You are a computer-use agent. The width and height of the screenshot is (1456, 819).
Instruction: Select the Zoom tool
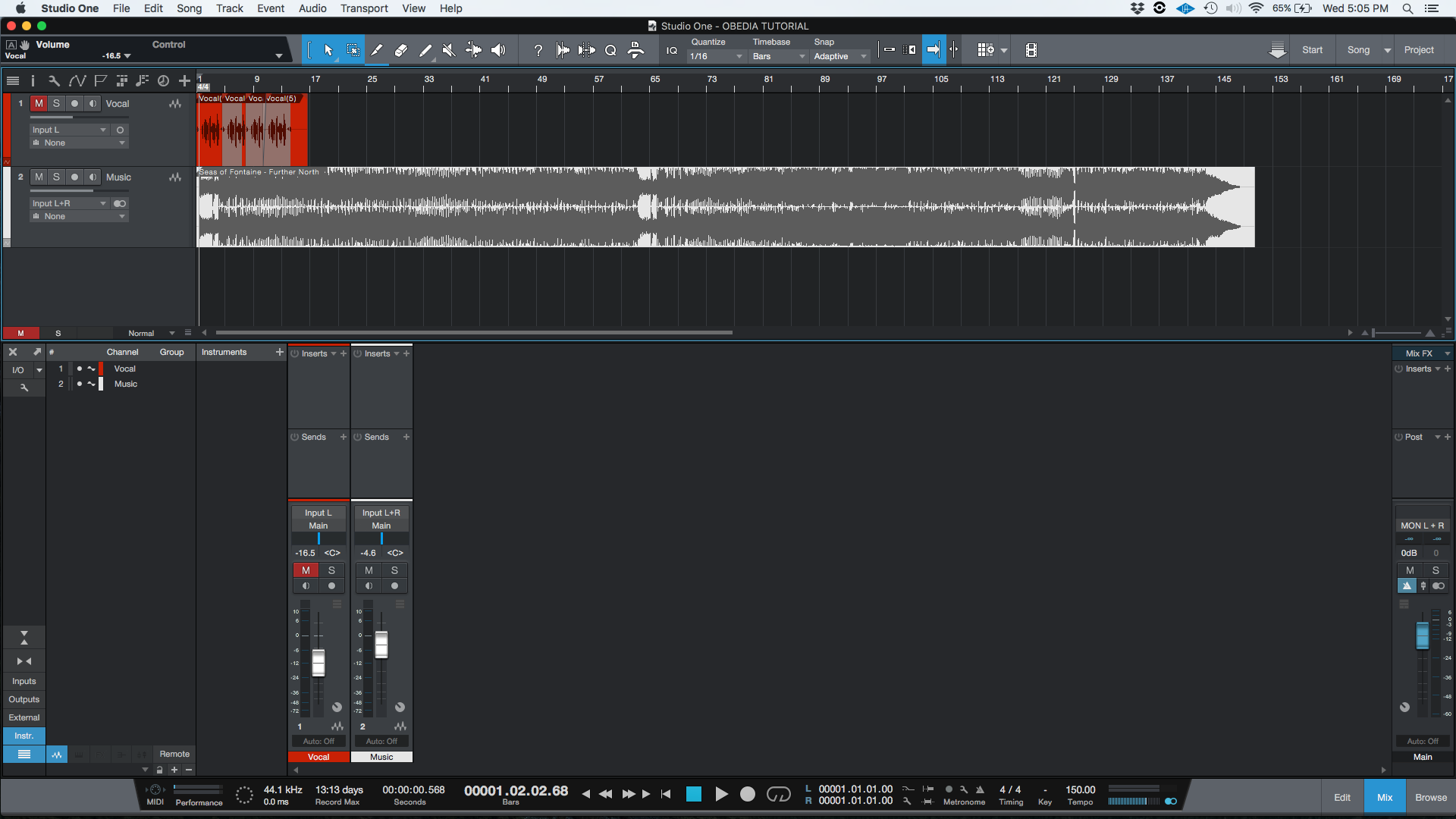pyautogui.click(x=611, y=50)
